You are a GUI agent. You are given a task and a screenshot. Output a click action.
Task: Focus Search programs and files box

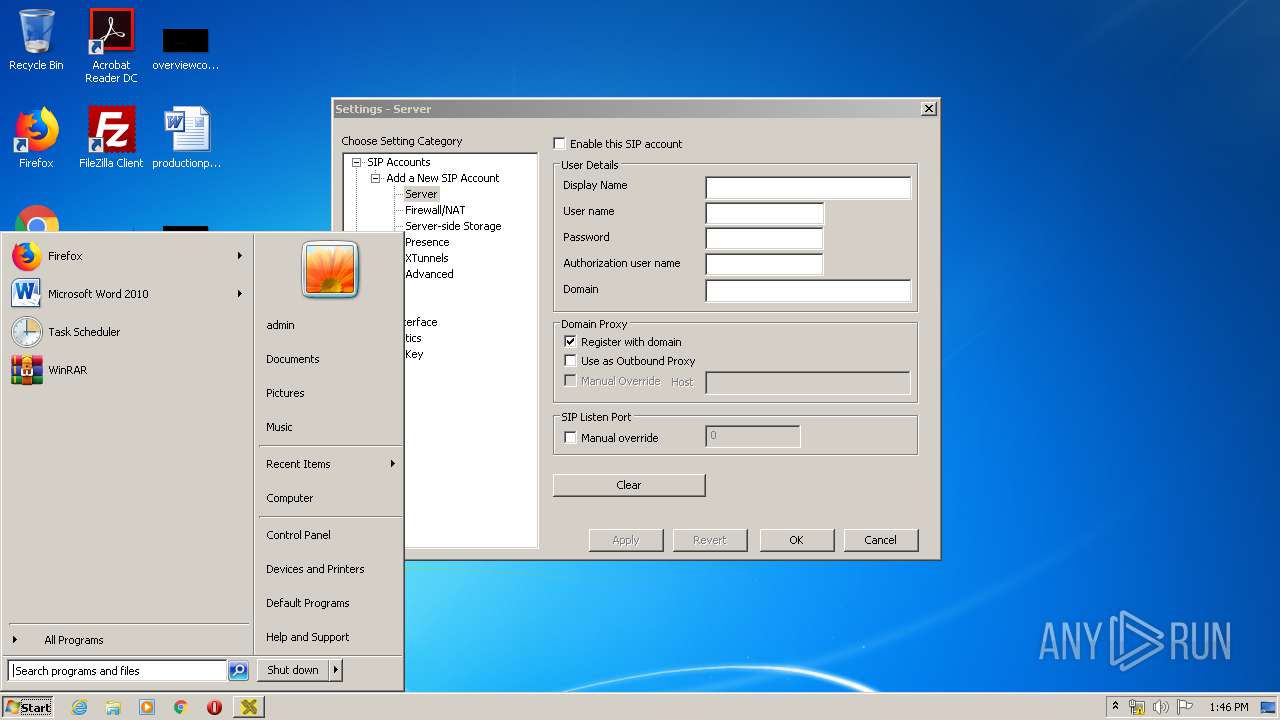[117, 671]
